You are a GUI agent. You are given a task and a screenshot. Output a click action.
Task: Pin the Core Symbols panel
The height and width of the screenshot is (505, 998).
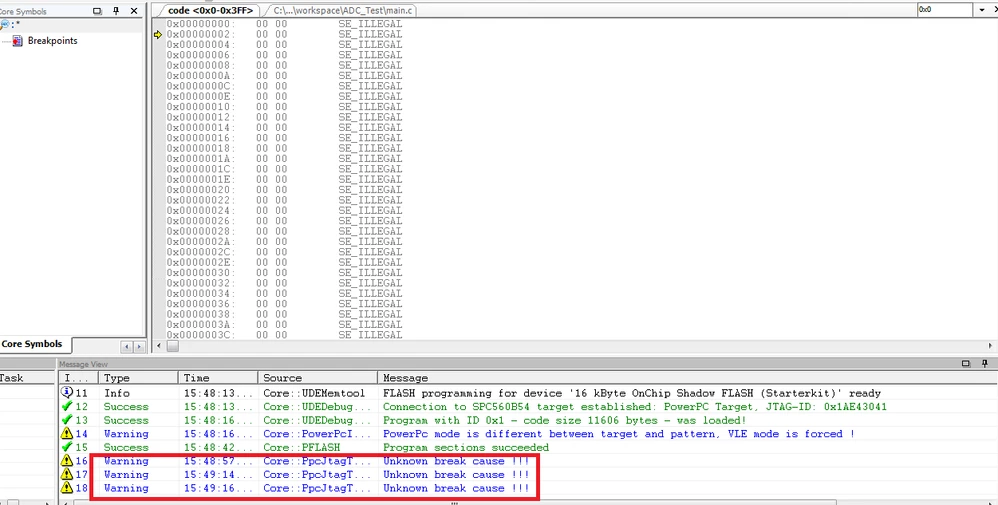click(x=116, y=11)
